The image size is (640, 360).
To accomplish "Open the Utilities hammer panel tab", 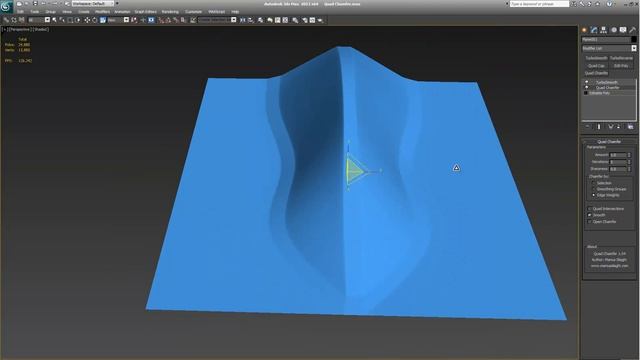I will (x=633, y=30).
